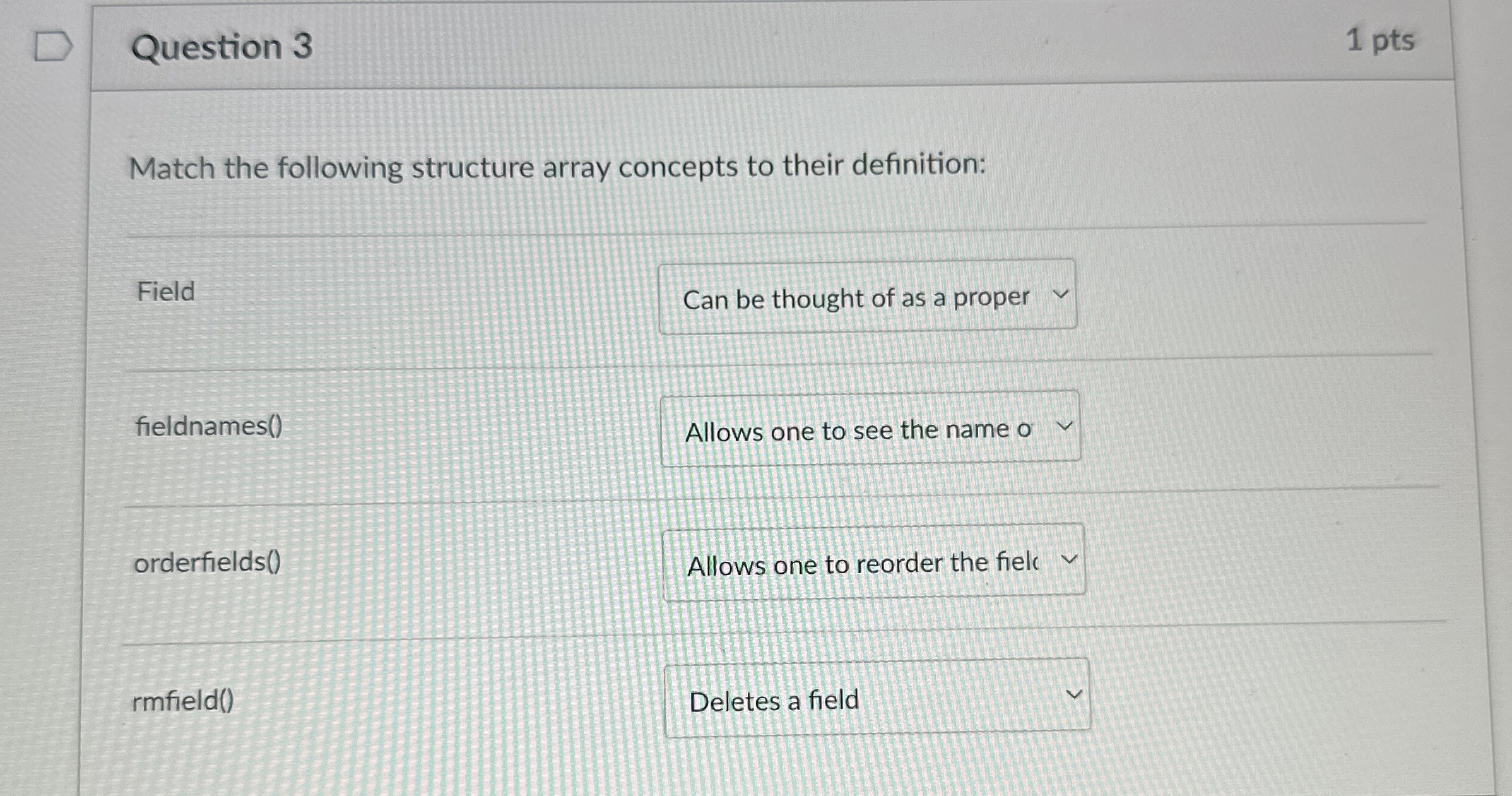Click the Field label text
The height and width of the screenshot is (796, 1512).
(x=165, y=291)
